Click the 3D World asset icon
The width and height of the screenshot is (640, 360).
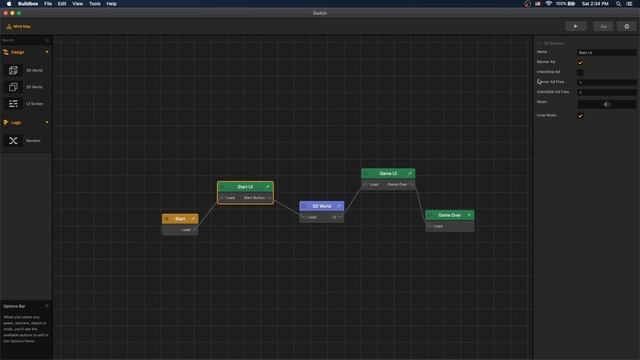[13, 70]
